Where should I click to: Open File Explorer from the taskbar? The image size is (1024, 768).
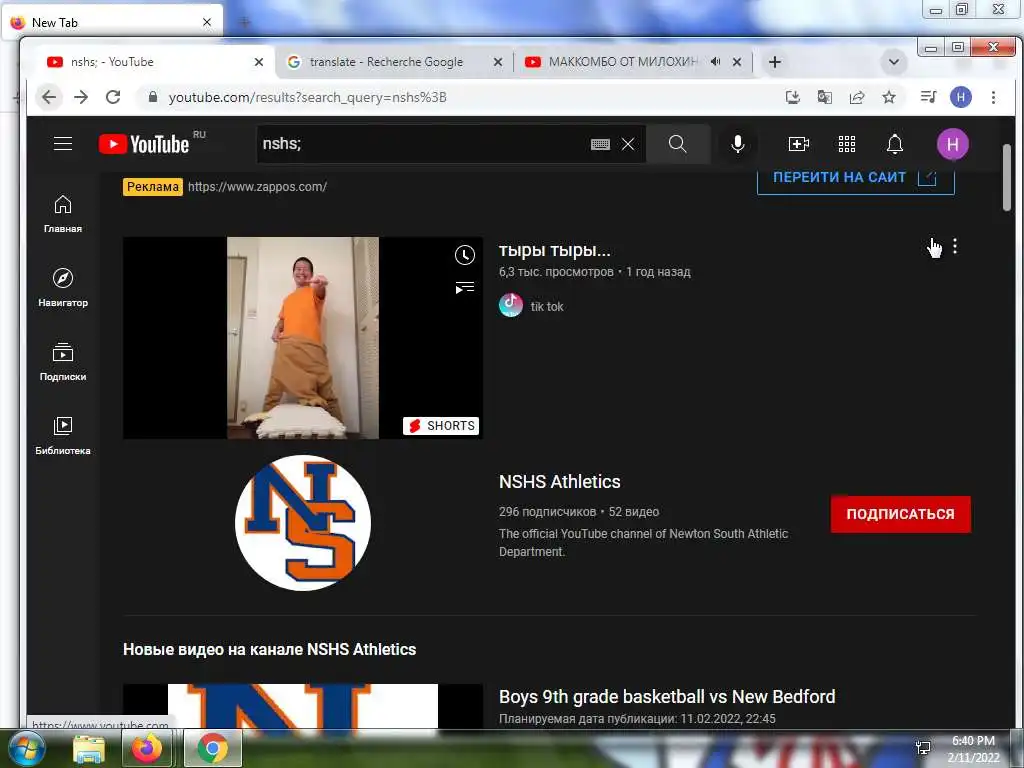(89, 748)
